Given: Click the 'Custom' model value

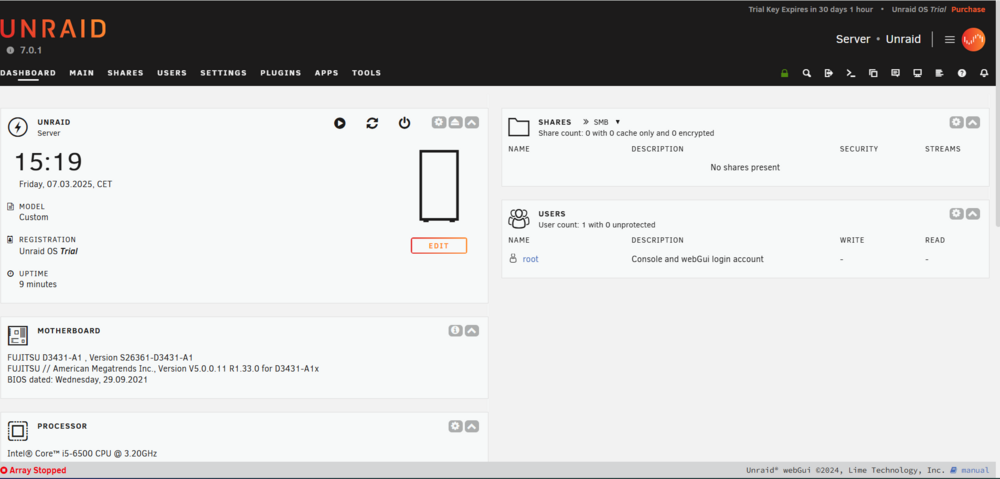Looking at the screenshot, I should tap(34, 217).
